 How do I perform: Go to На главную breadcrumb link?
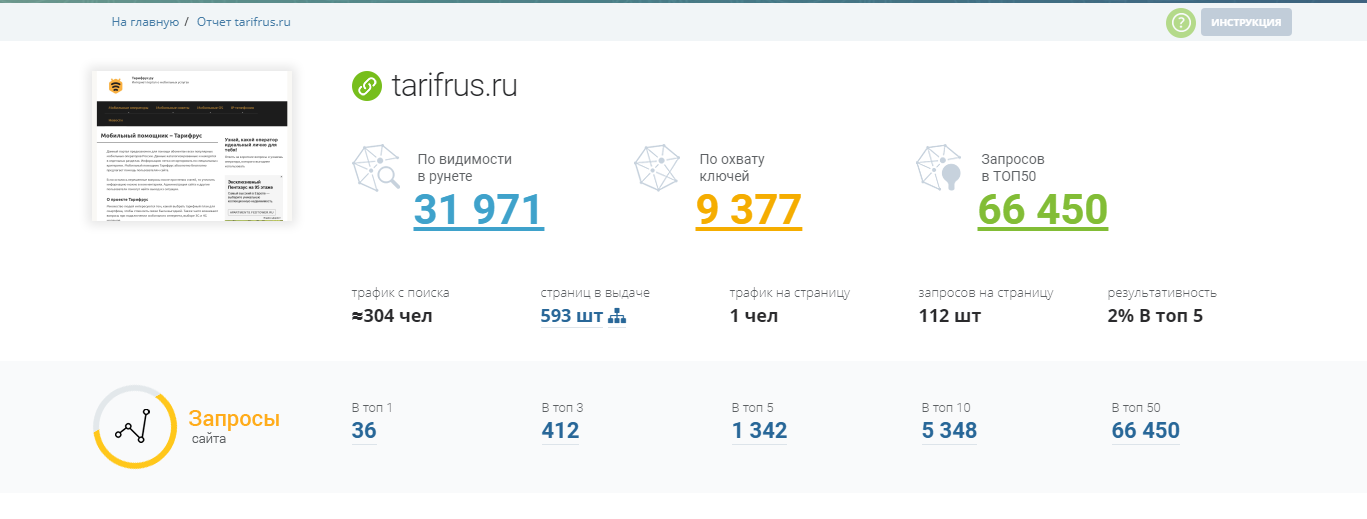click(145, 22)
